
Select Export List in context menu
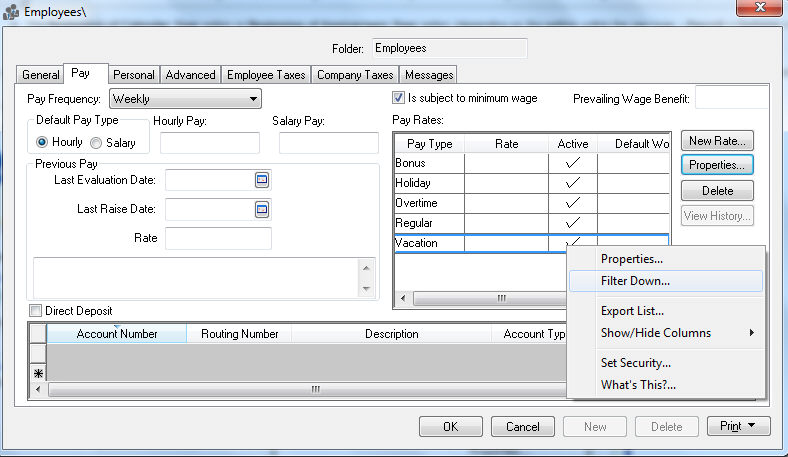(632, 311)
